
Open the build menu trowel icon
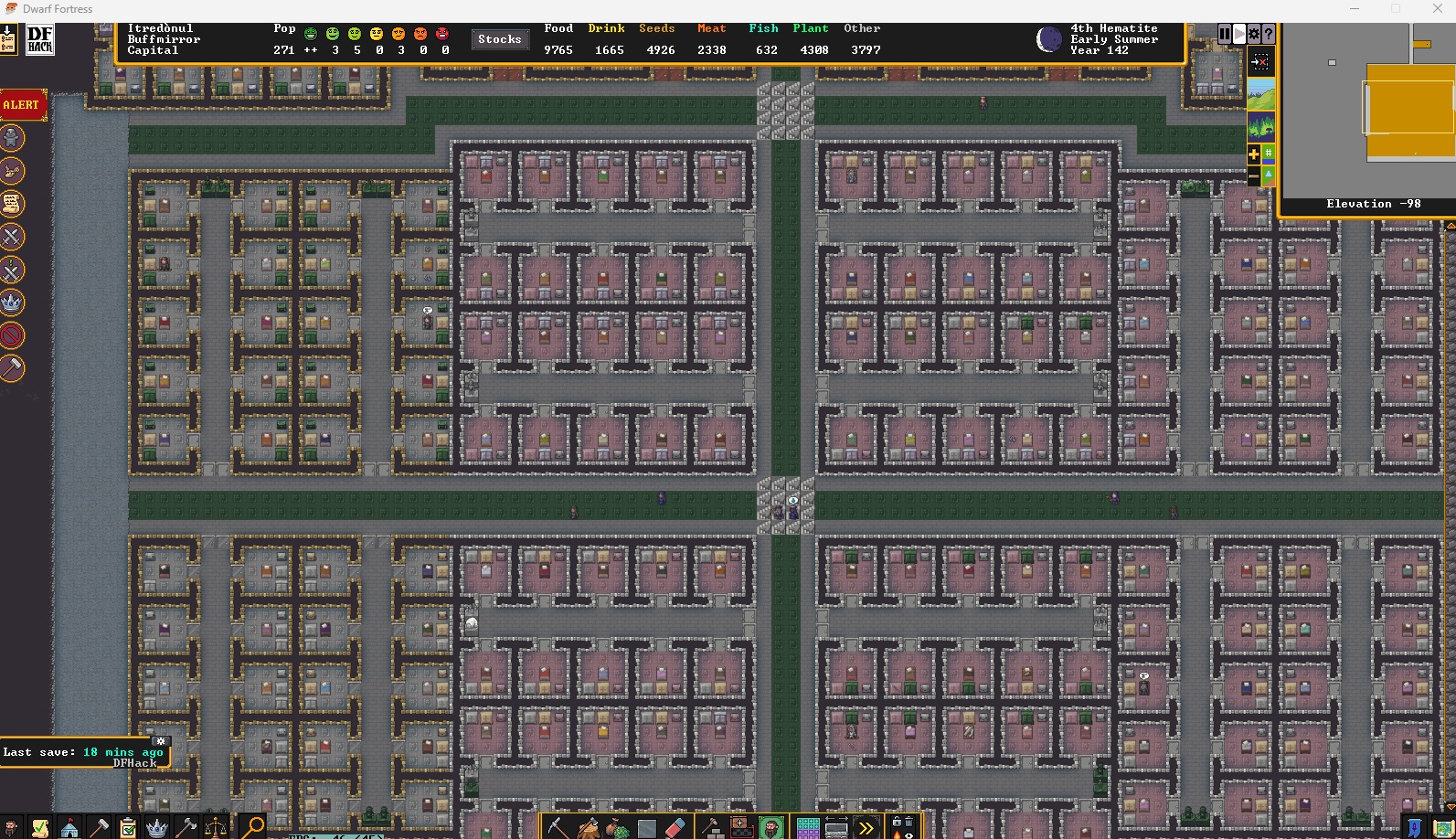pyautogui.click(x=712, y=828)
